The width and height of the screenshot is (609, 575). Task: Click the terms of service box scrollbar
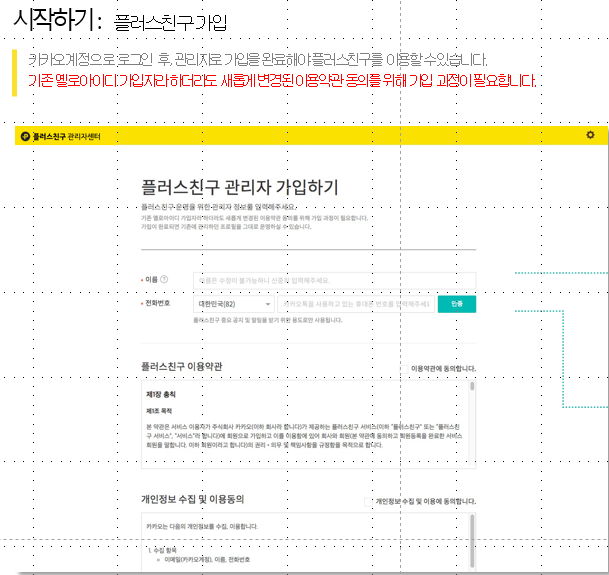[x=472, y=386]
